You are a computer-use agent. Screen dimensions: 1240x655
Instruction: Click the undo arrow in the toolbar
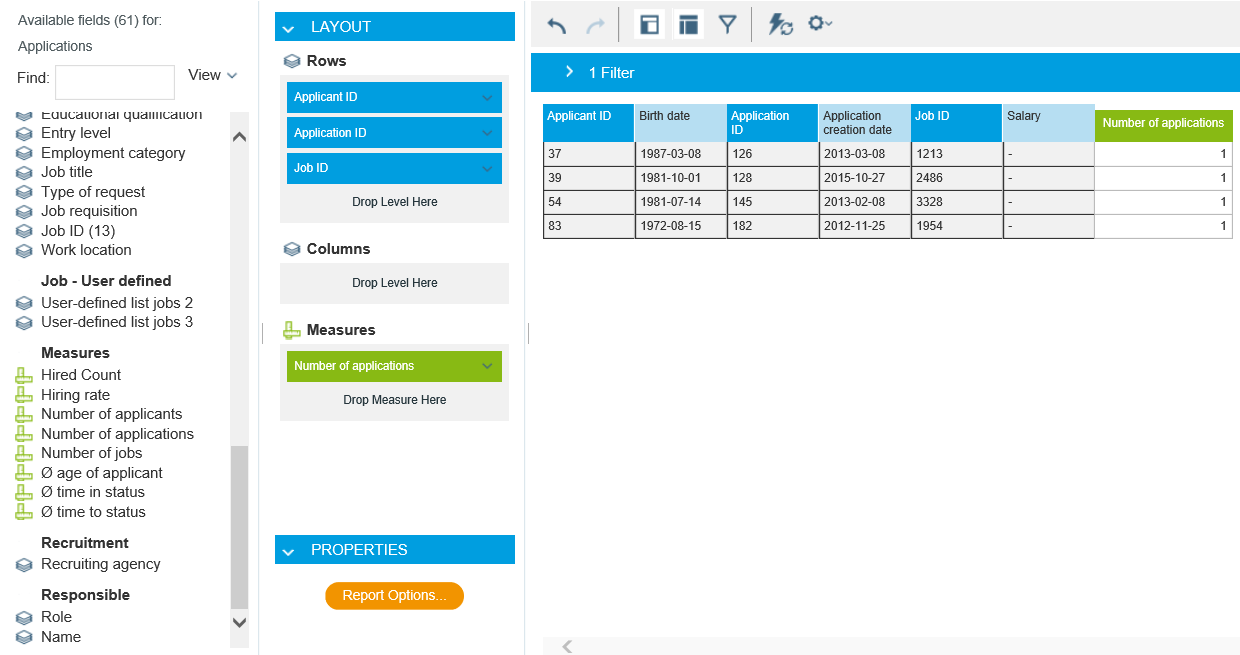(x=557, y=25)
